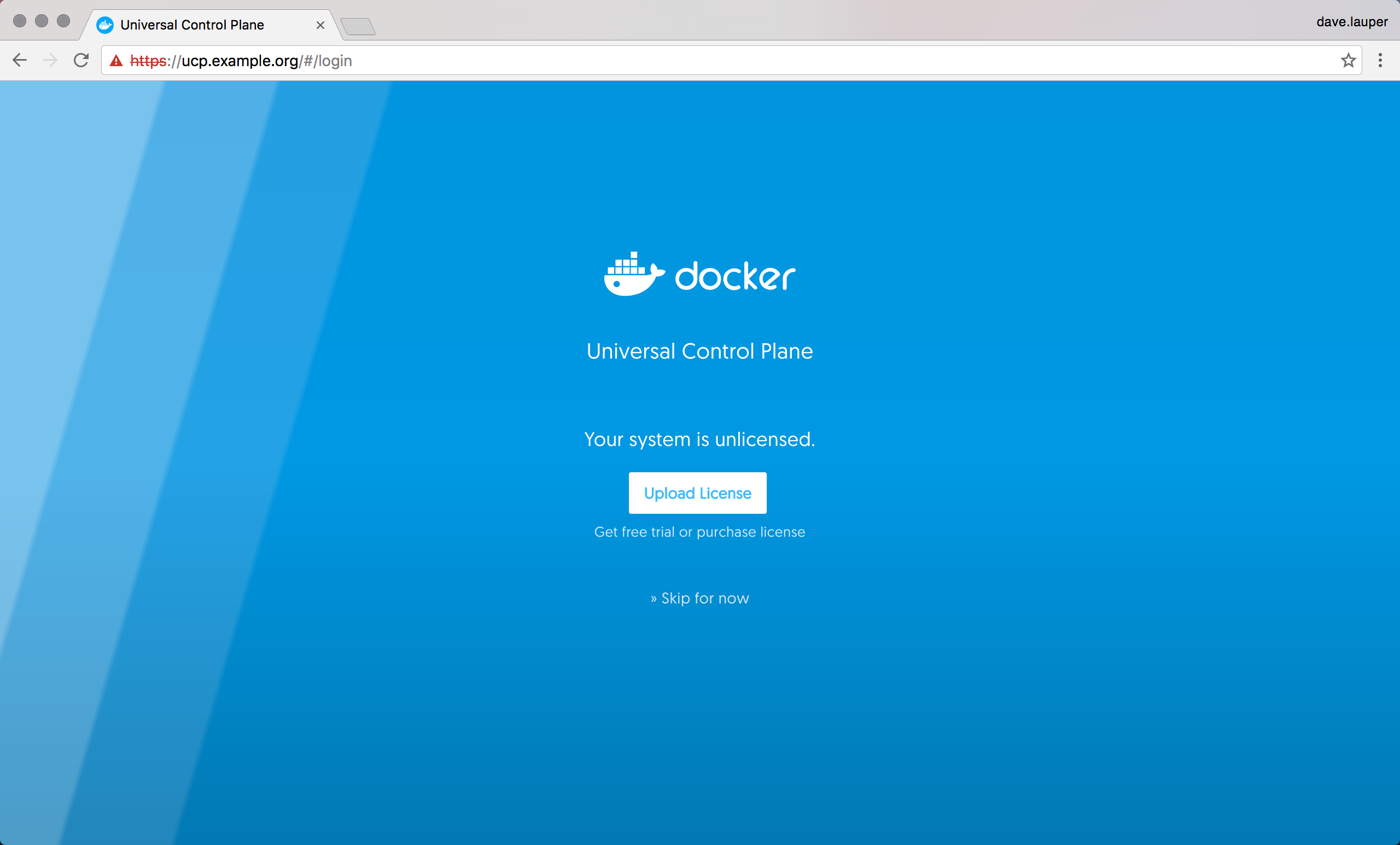
Task: Bookmark page with the star icon
Action: 1347,60
